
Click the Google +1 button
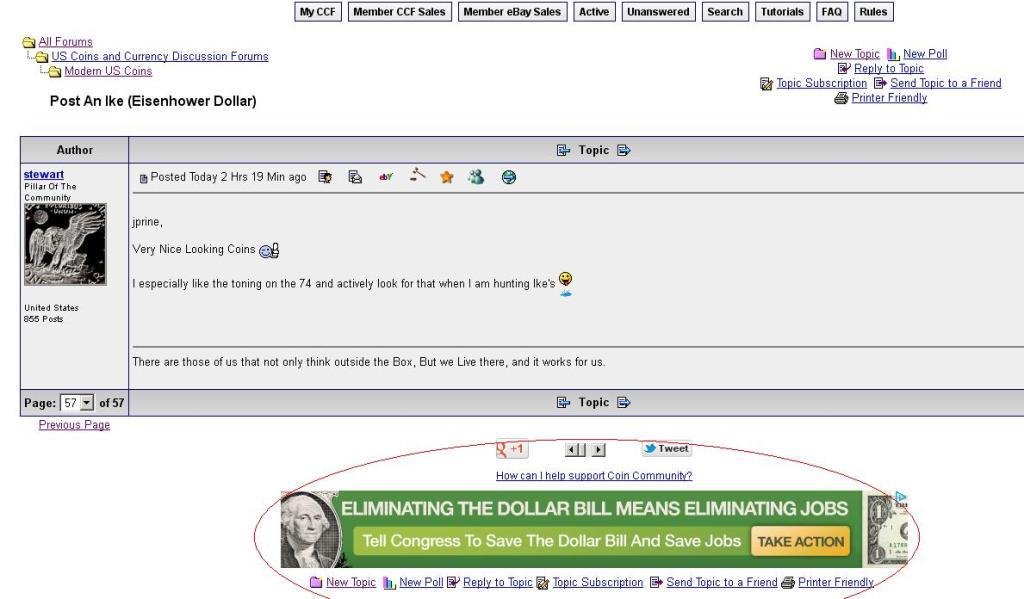[x=511, y=449]
